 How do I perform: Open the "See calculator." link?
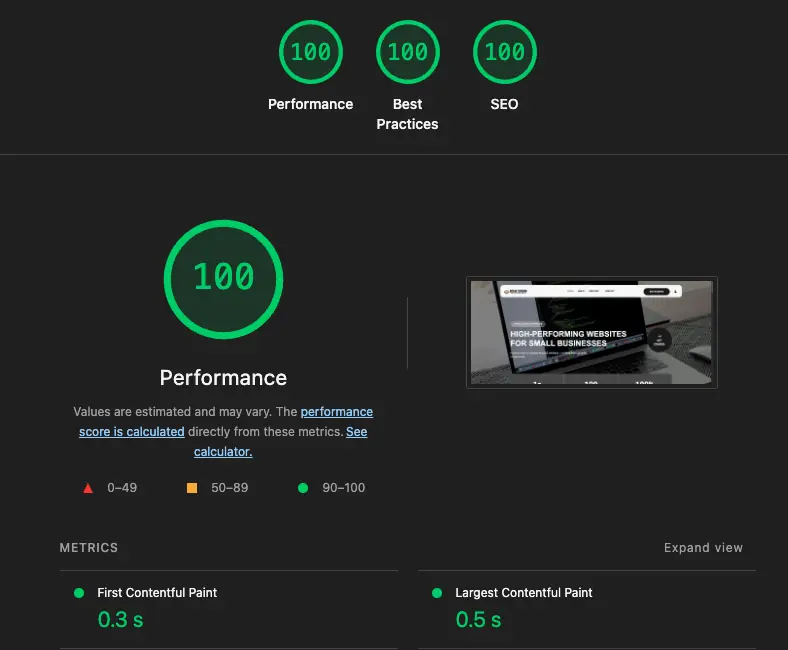coord(222,452)
